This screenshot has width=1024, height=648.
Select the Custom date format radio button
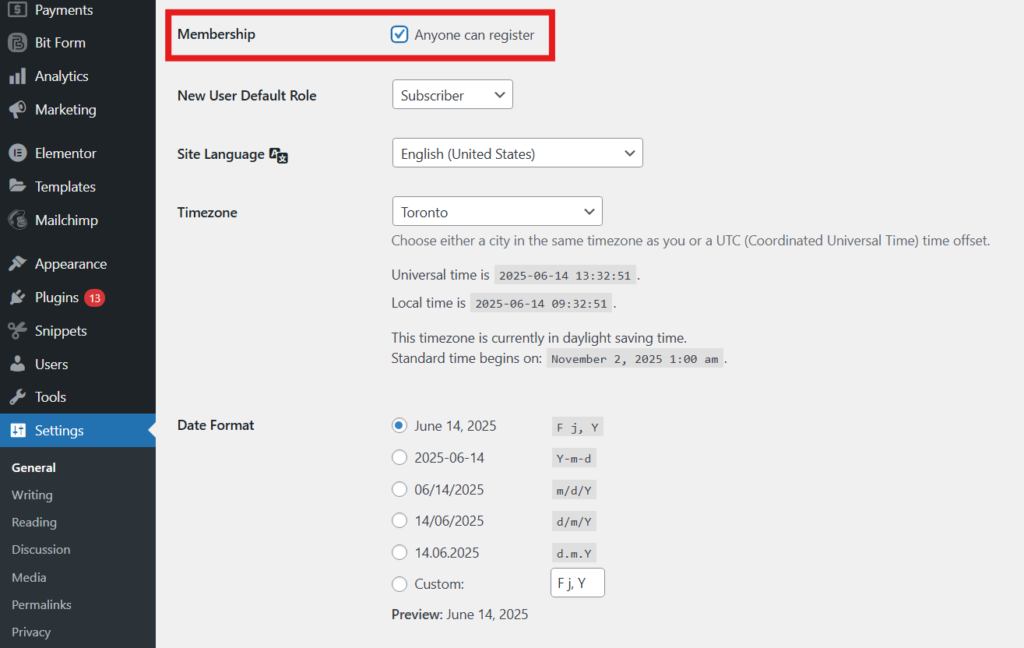(x=399, y=584)
